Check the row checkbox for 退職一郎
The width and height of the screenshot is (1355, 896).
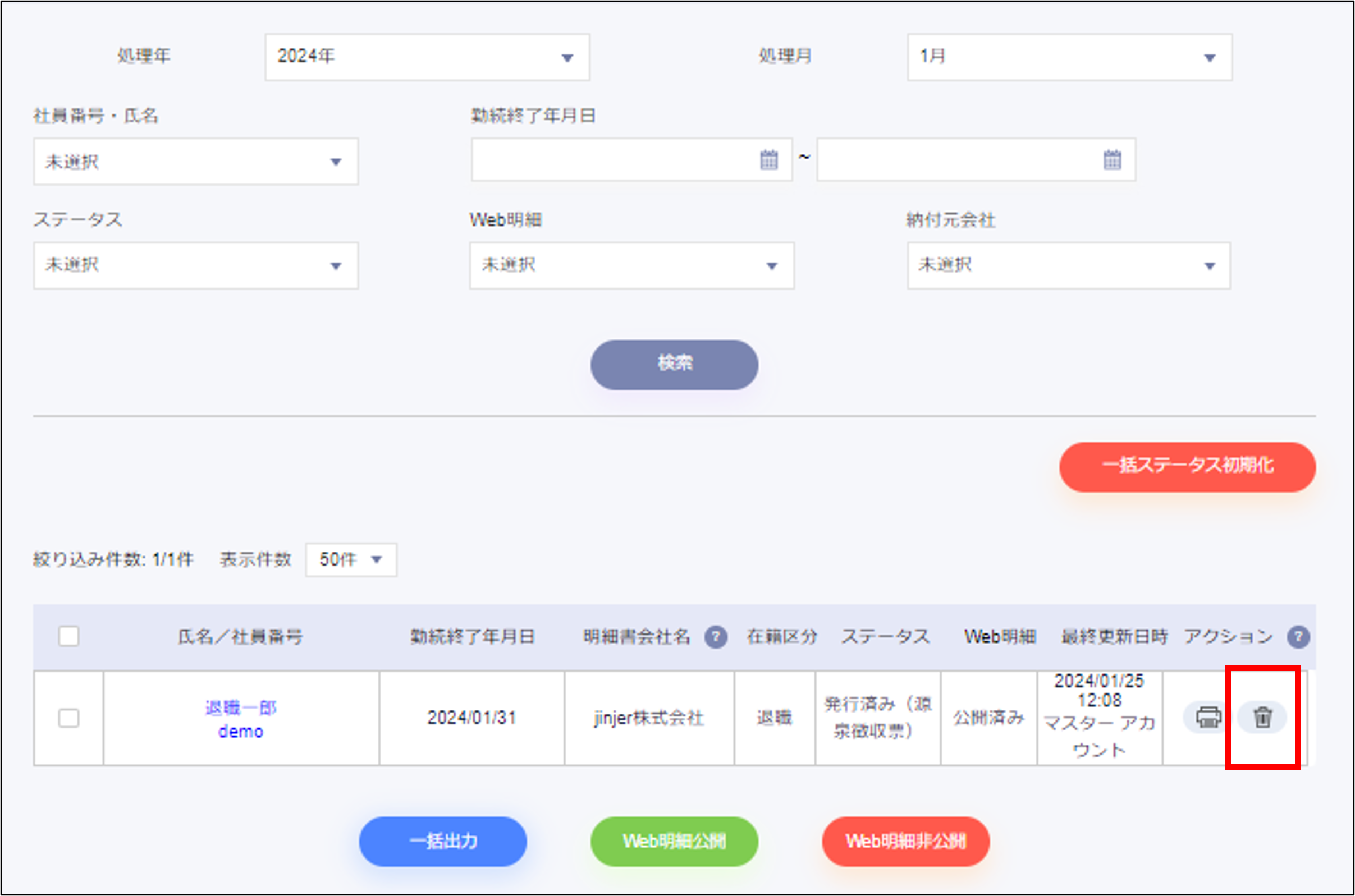click(68, 718)
